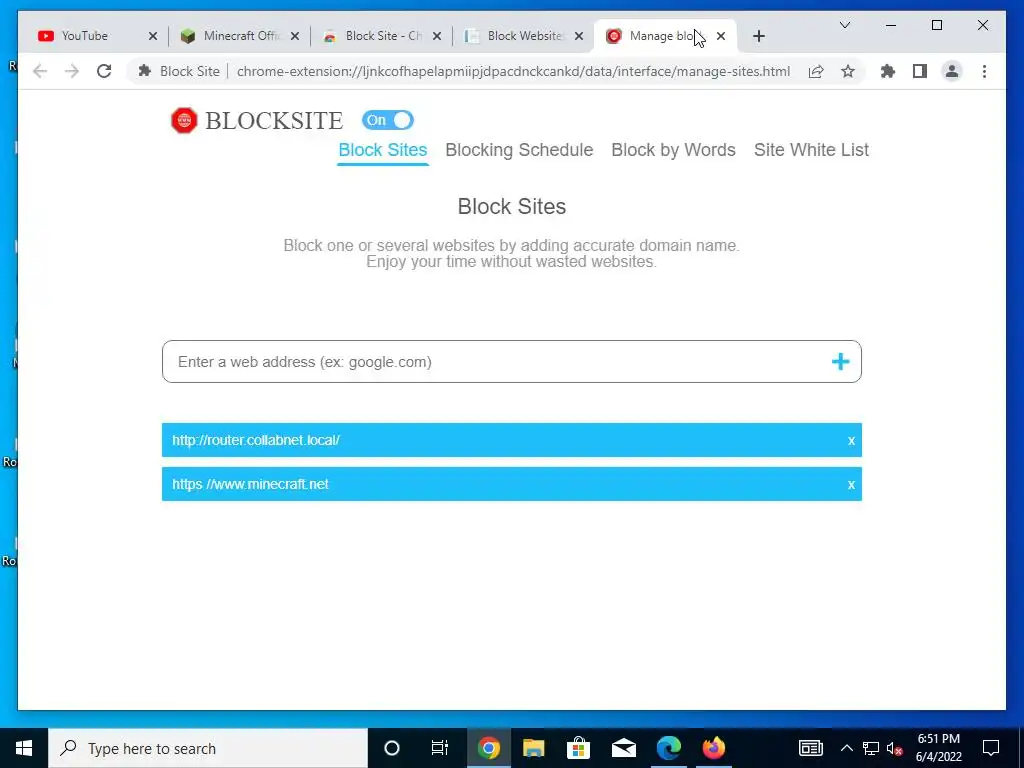Click the muted volume tray icon
The image size is (1024, 768).
click(895, 748)
